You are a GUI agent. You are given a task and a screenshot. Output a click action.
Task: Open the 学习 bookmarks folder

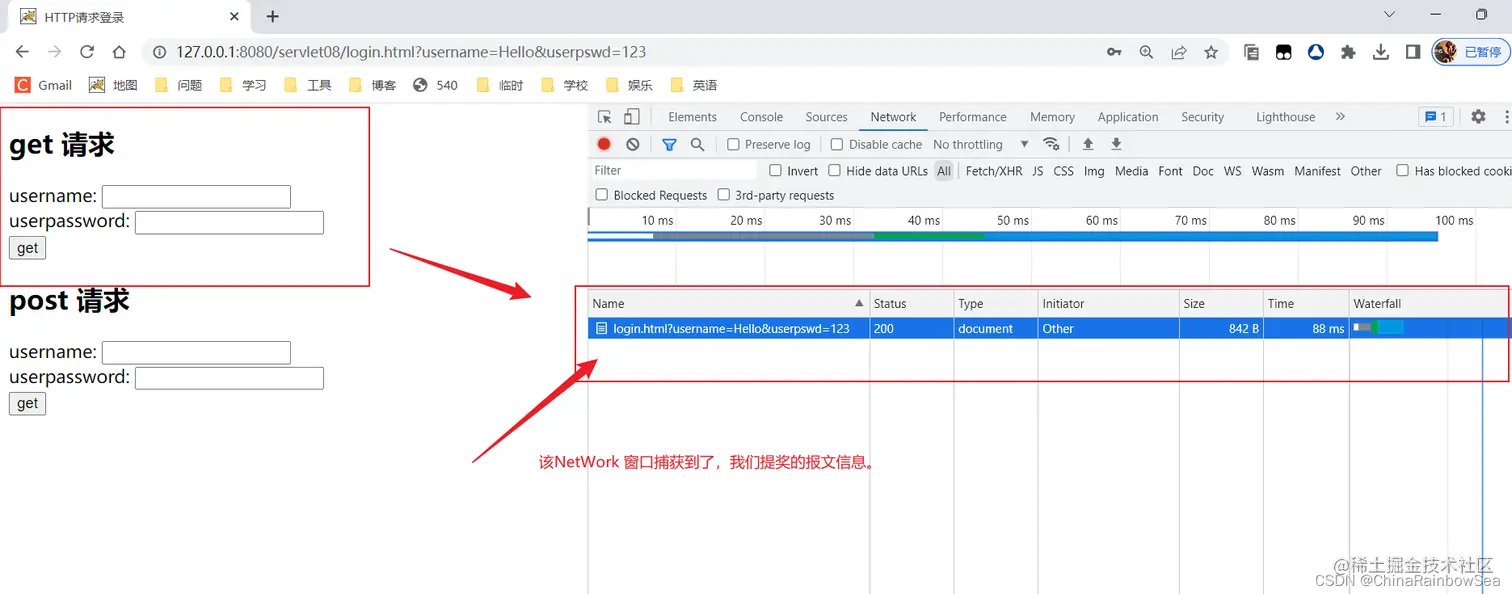243,85
